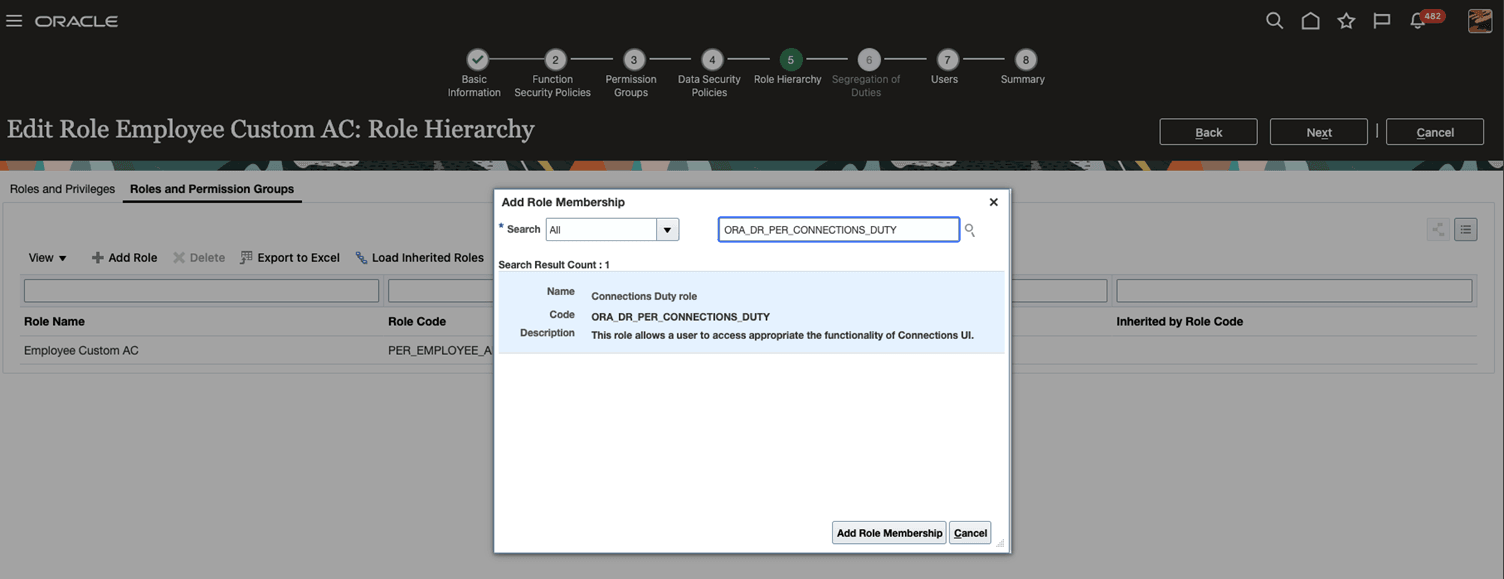Click the Inherited by Role Code filter field
This screenshot has height=579, width=1504.
click(x=1294, y=291)
